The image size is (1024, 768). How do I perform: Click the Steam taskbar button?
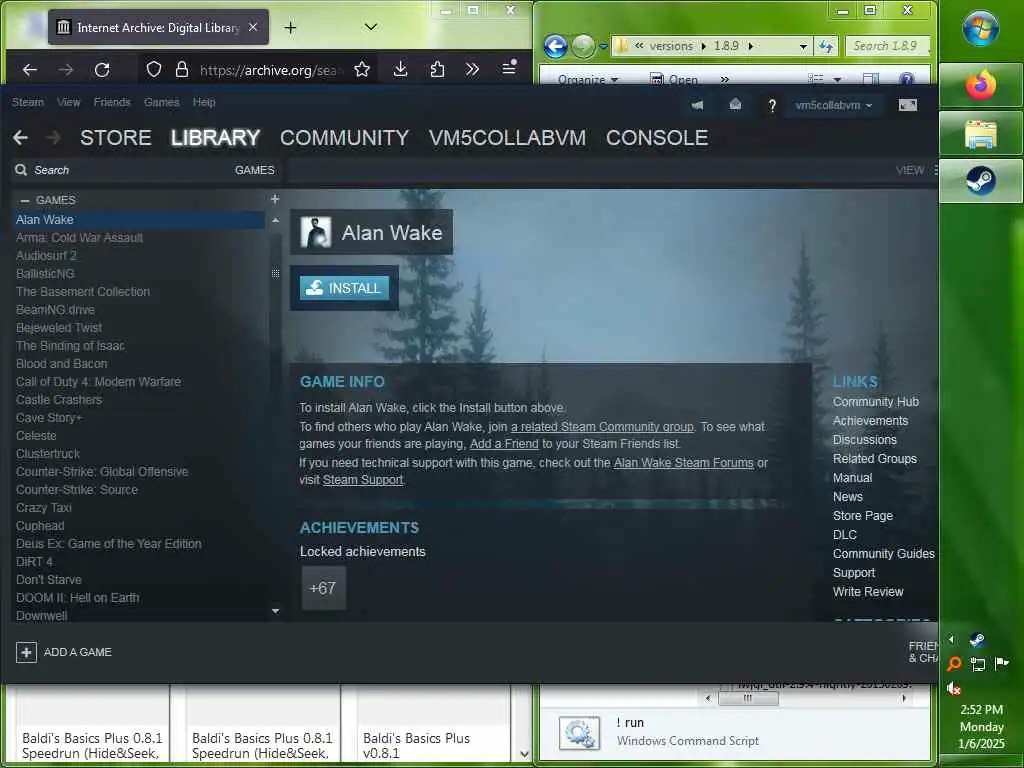coord(981,181)
